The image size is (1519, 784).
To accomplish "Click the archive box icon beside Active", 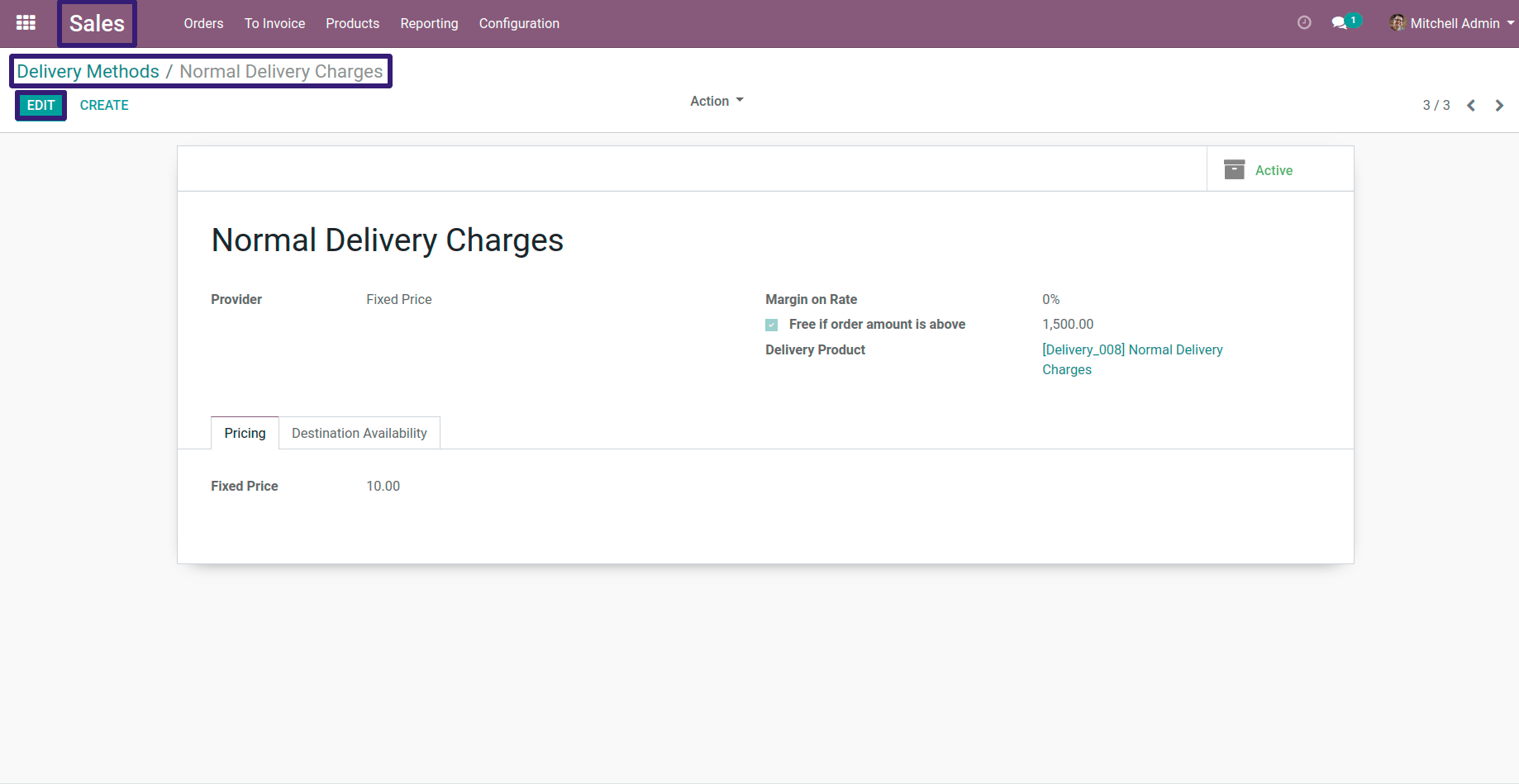I will point(1234,169).
